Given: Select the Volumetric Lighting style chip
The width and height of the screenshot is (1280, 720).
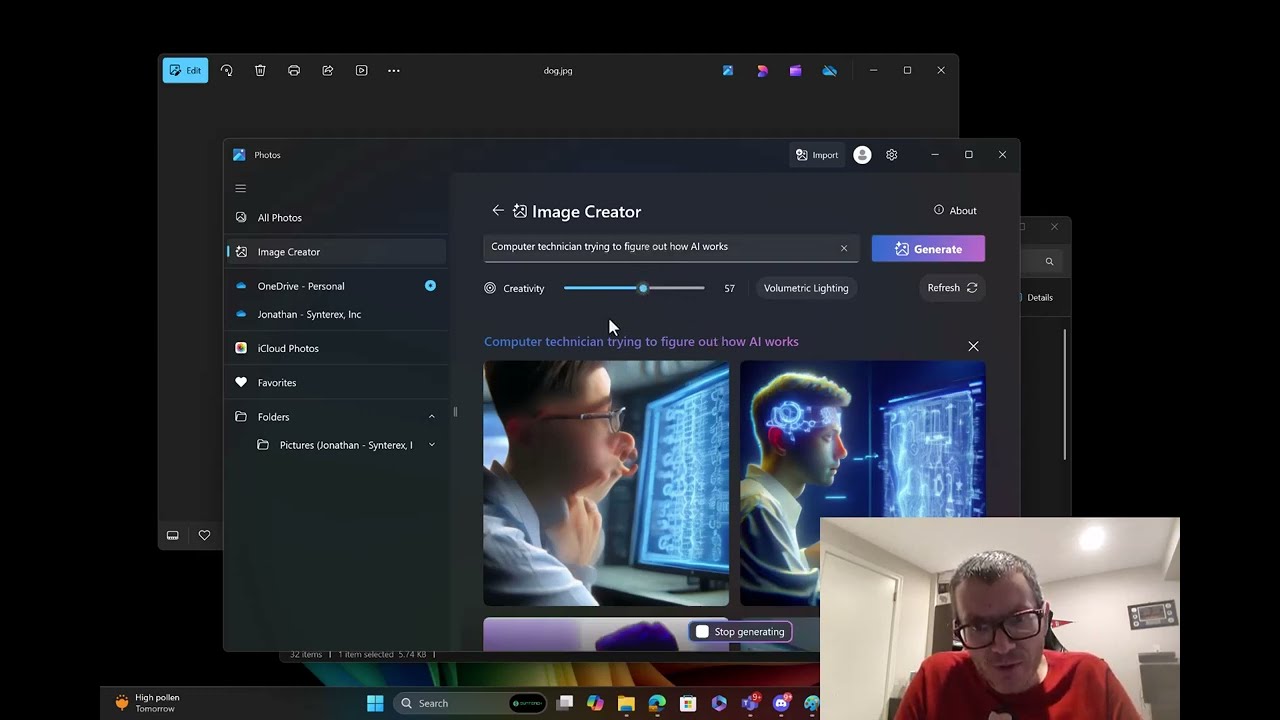Looking at the screenshot, I should [806, 288].
